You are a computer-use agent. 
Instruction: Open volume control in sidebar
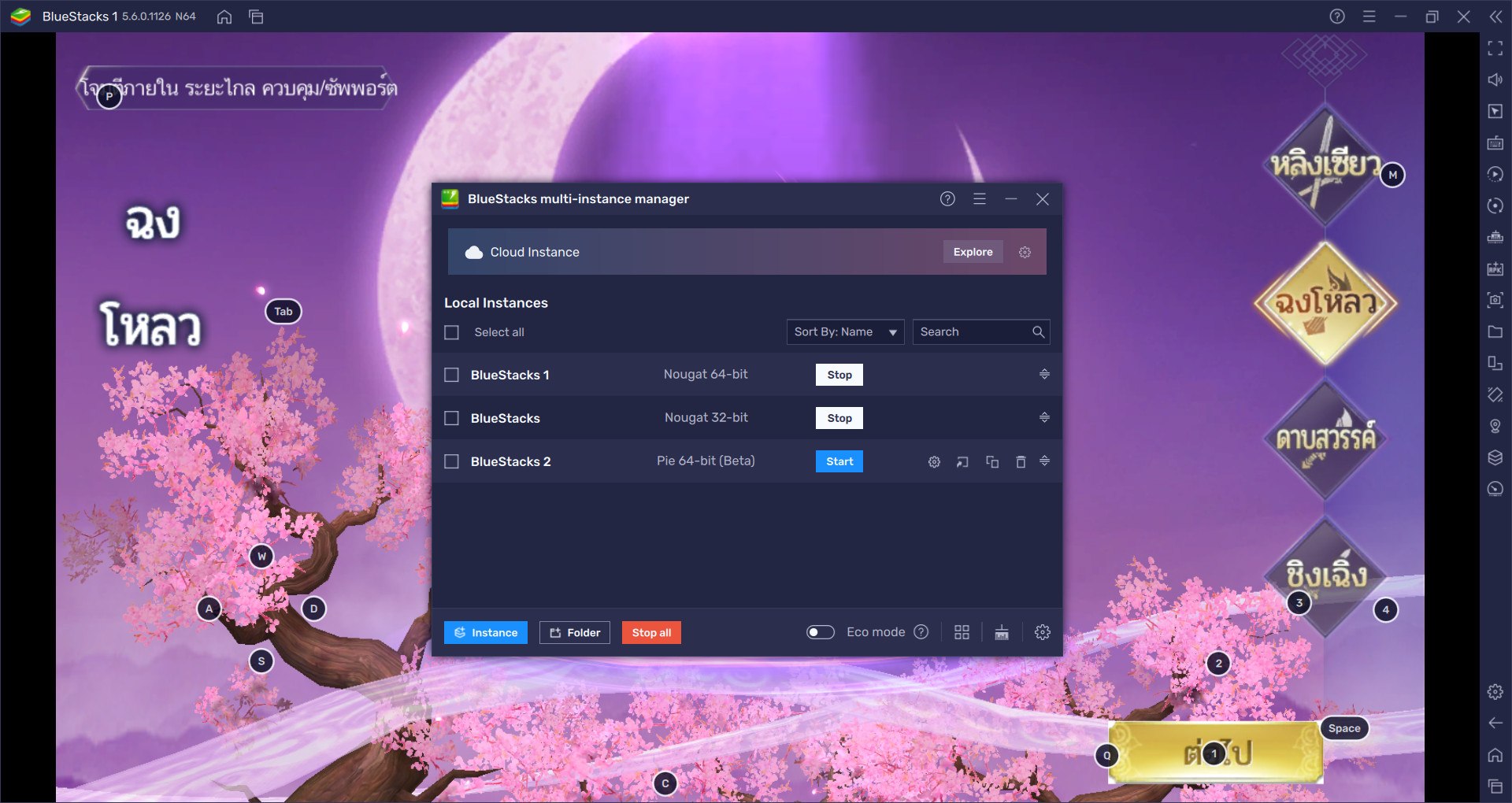pos(1495,80)
